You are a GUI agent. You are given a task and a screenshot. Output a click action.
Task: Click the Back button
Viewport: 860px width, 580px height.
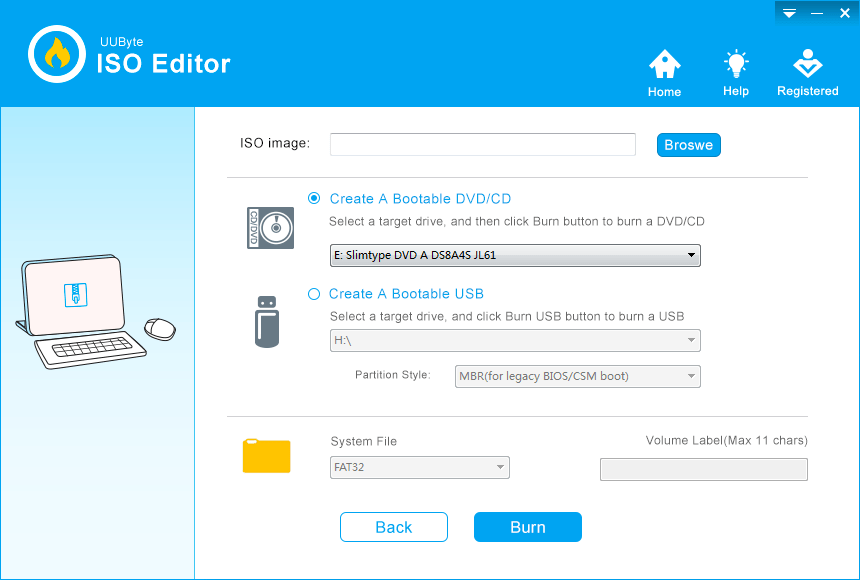point(394,527)
